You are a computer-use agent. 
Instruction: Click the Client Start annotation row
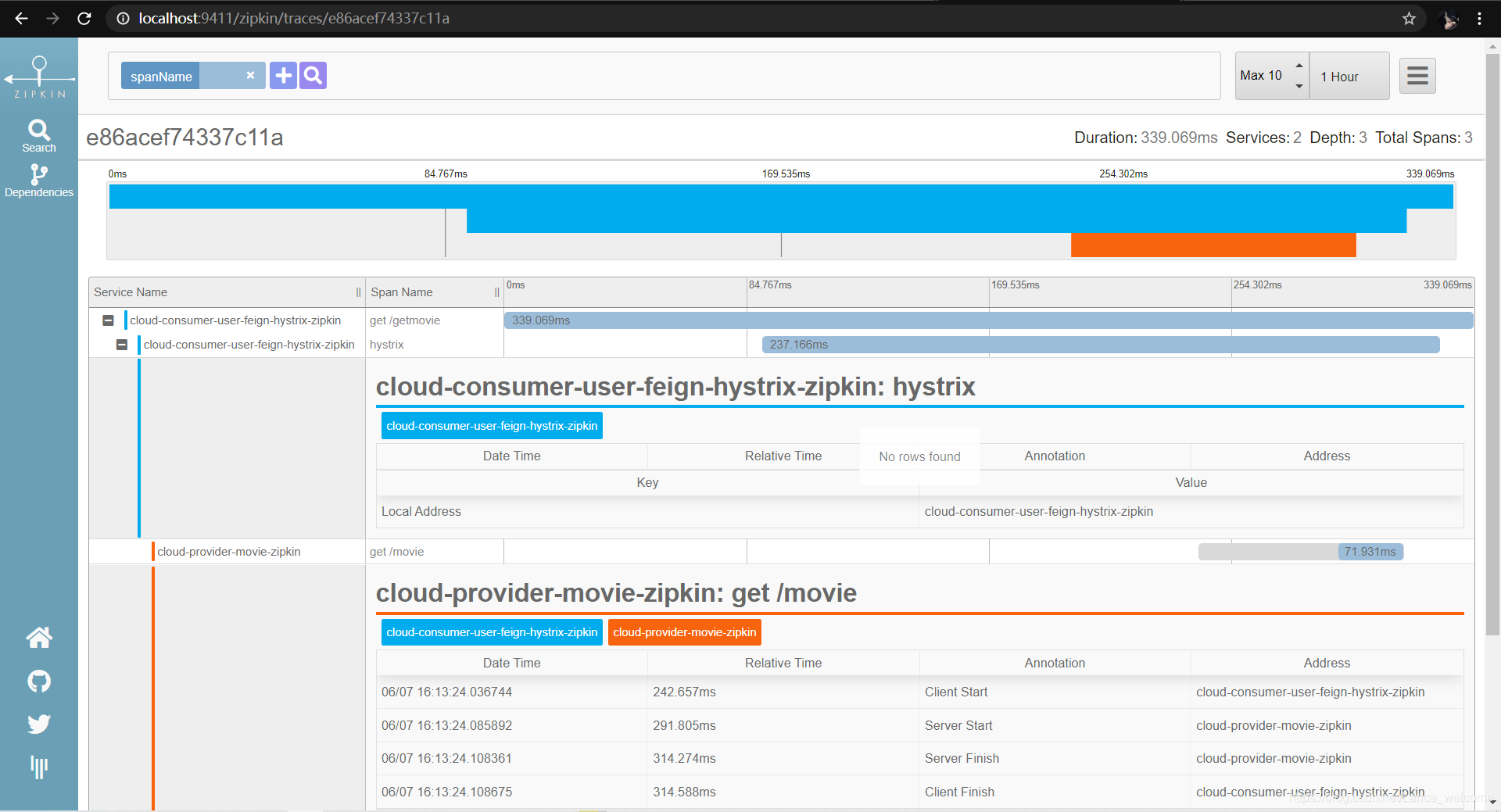tap(919, 692)
